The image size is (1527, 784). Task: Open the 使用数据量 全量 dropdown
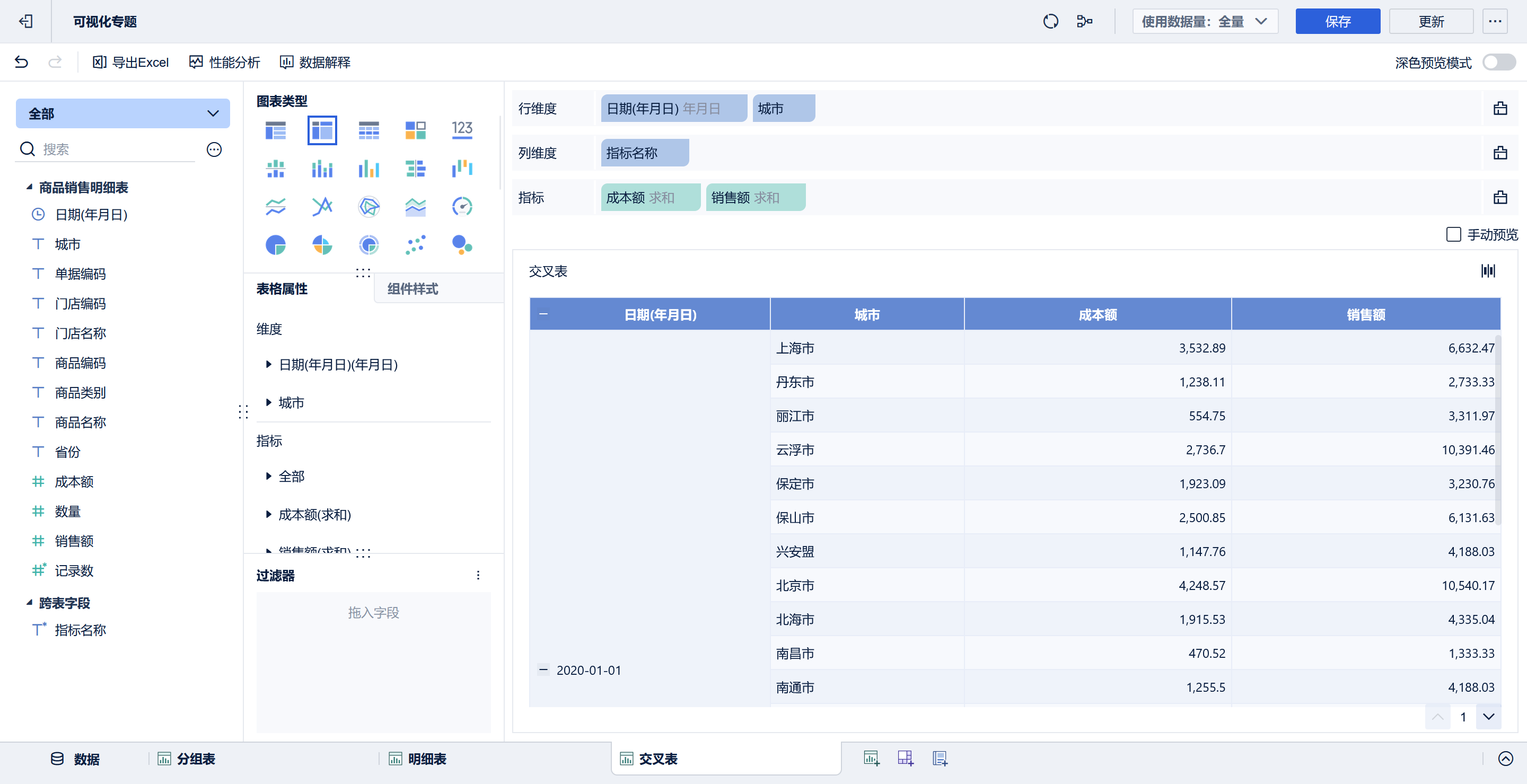point(1205,22)
